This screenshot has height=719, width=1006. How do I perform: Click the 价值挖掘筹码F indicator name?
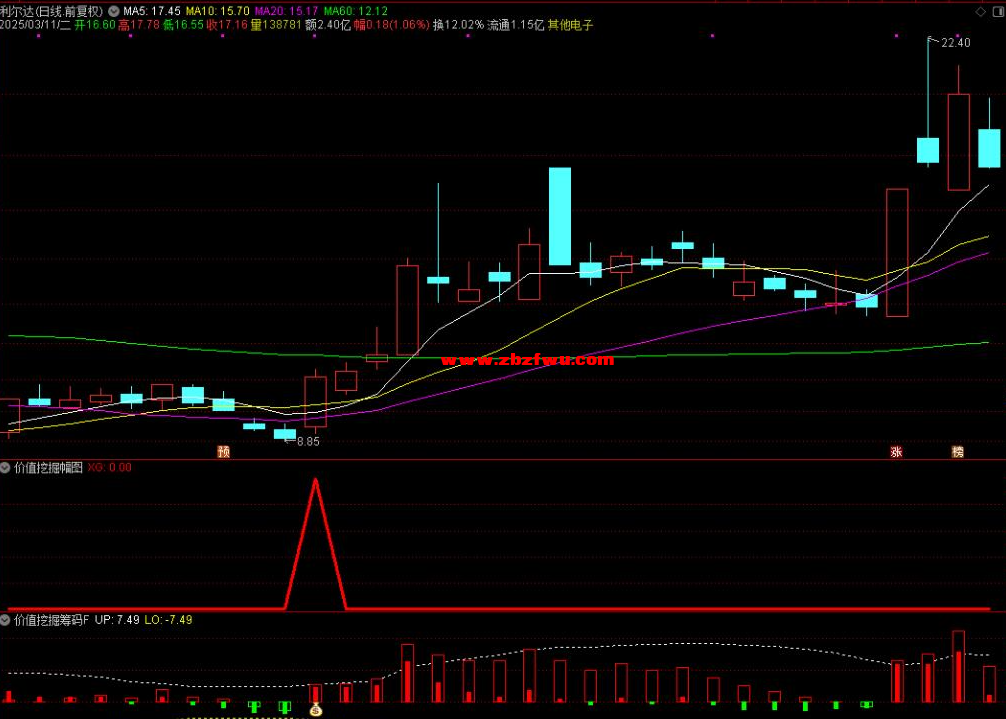pos(51,620)
